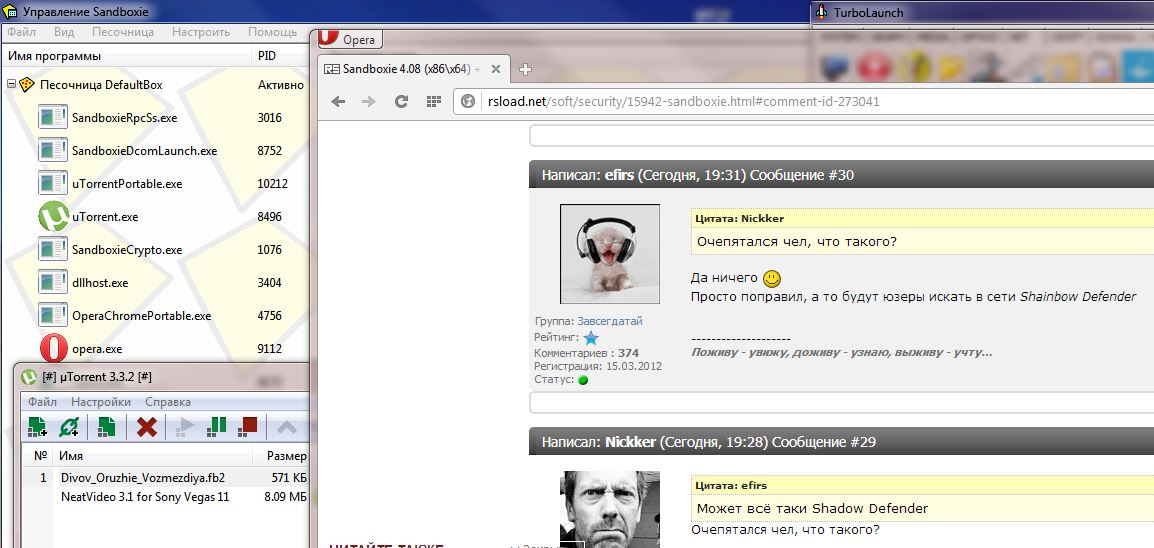This screenshot has height=548, width=1154.
Task: Open the Настроить menu in Sandboxie
Action: pos(200,32)
